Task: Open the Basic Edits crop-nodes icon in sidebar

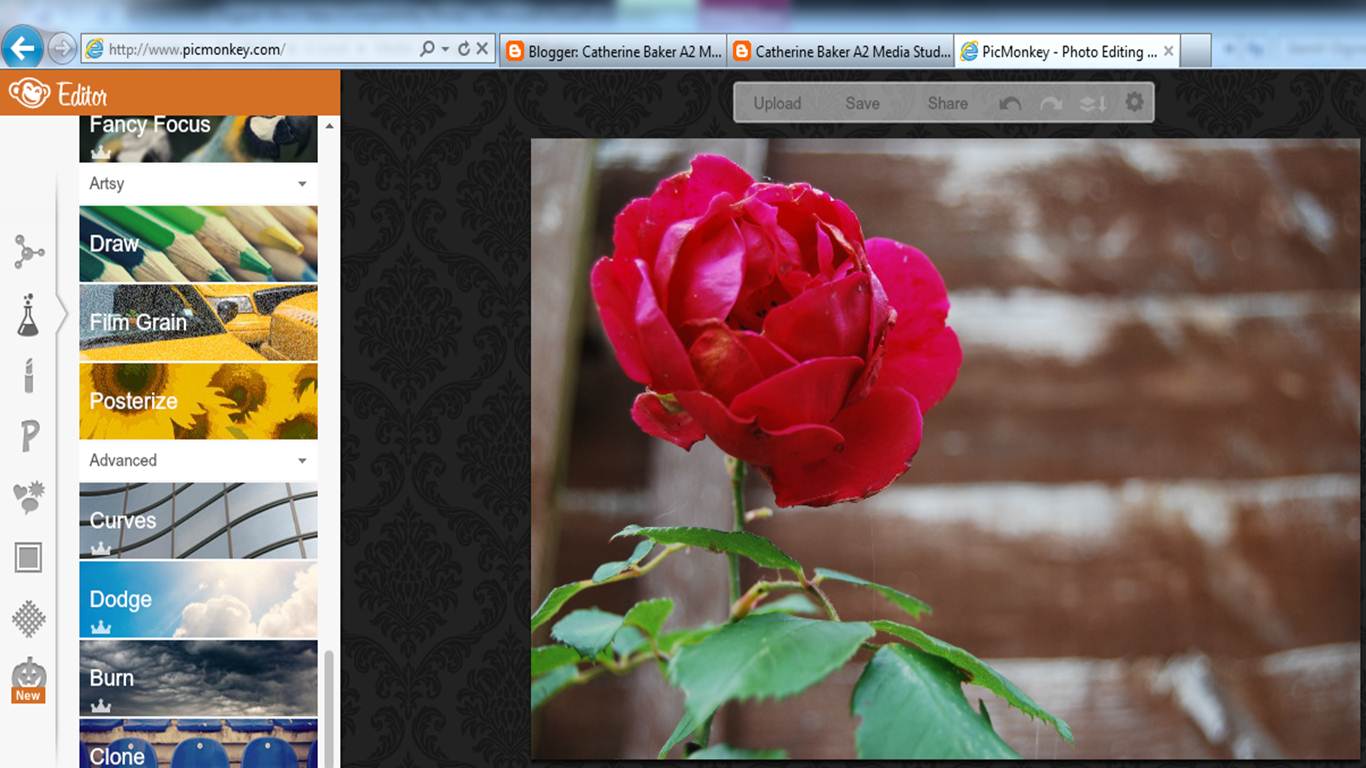Action: [29, 252]
